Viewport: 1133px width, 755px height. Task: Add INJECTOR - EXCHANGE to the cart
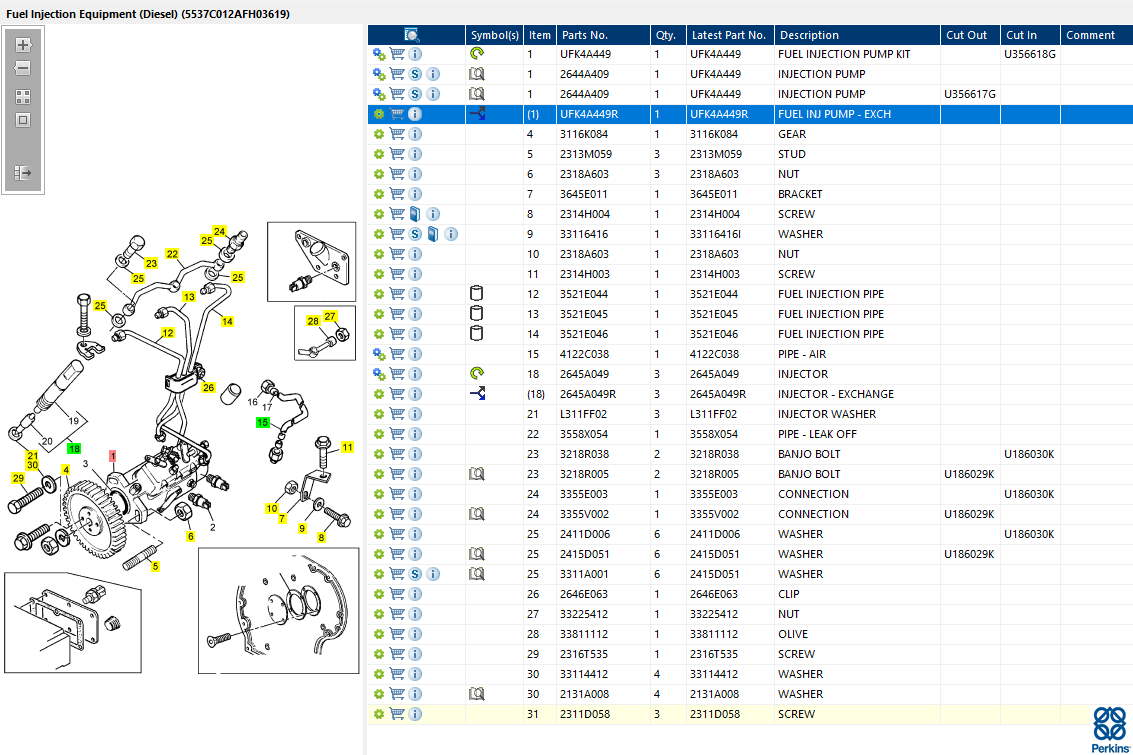pyautogui.click(x=397, y=394)
